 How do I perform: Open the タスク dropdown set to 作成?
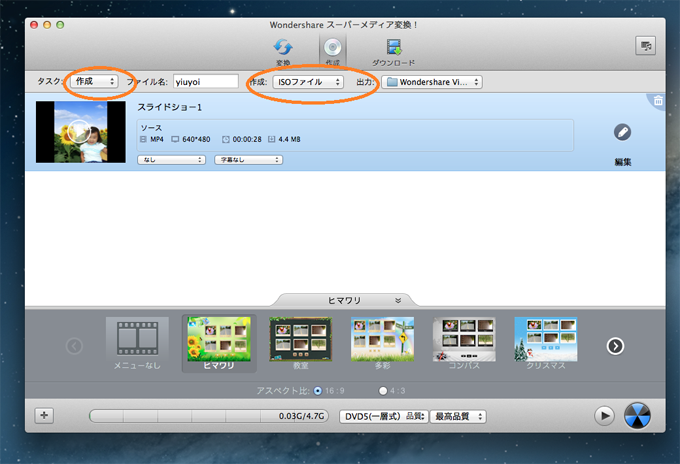point(95,81)
